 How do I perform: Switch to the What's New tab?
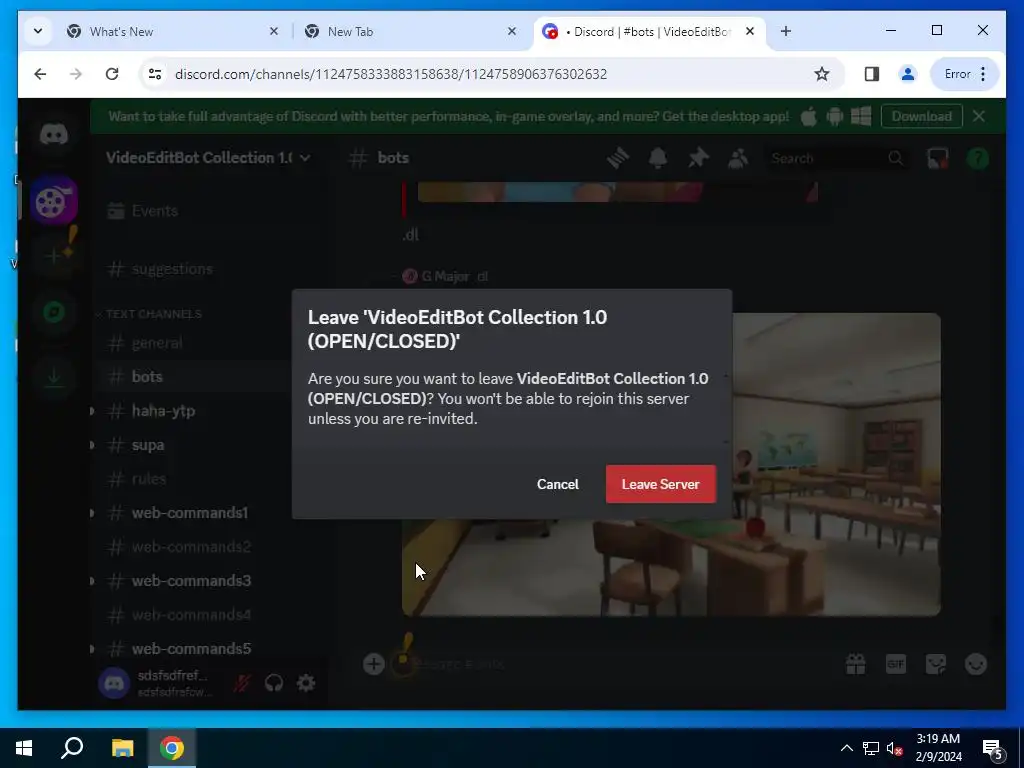[x=173, y=31]
